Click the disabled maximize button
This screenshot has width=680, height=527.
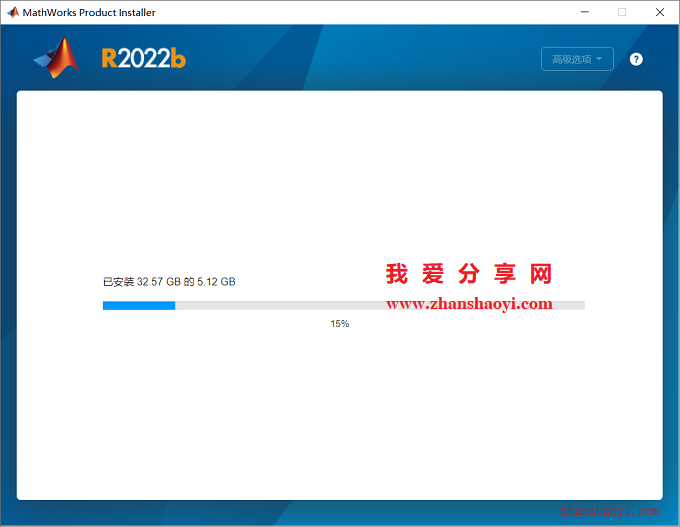coord(622,12)
